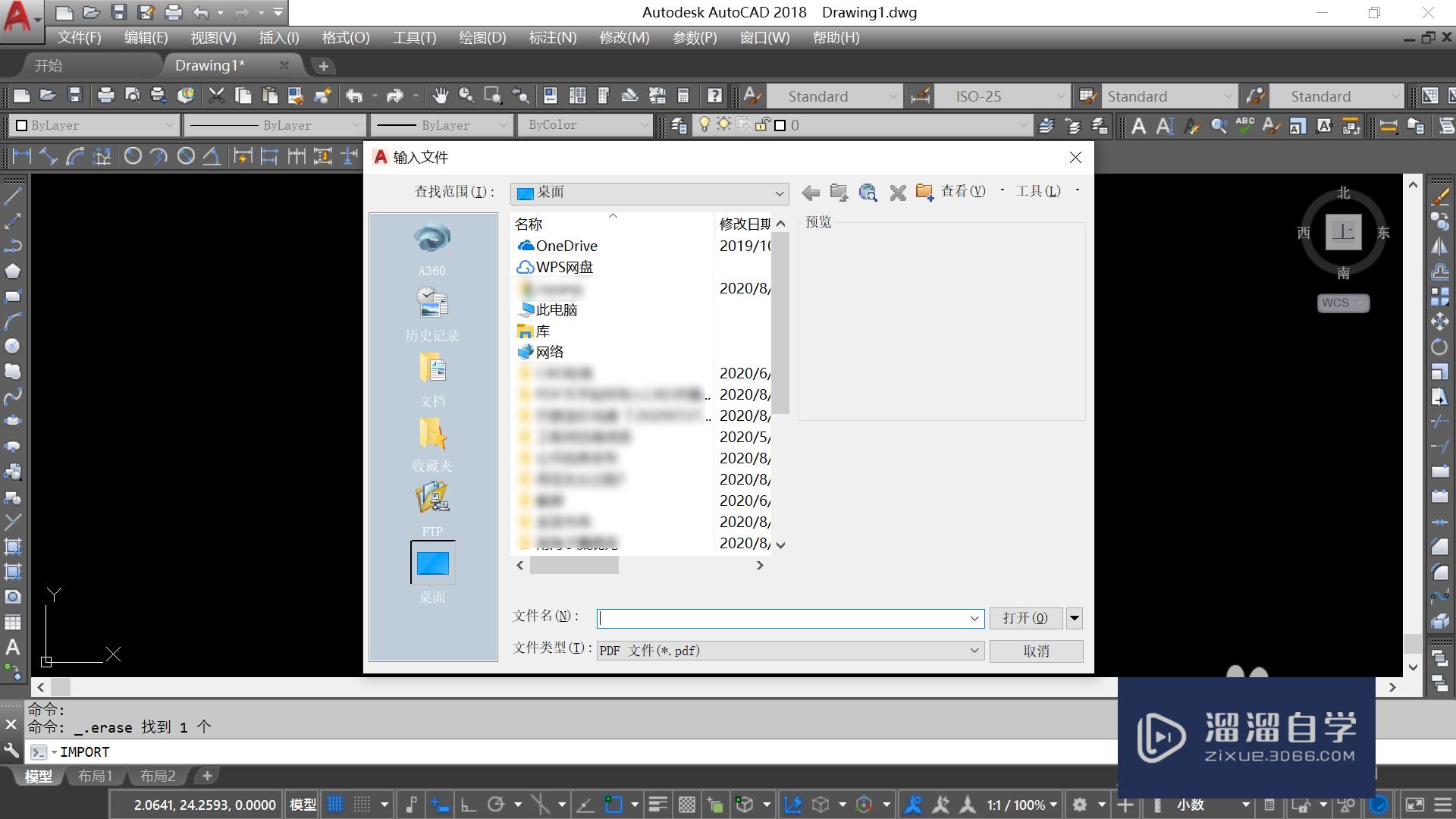This screenshot has height=819, width=1456.
Task: Switch to 布局2 layout tab
Action: pos(158,776)
